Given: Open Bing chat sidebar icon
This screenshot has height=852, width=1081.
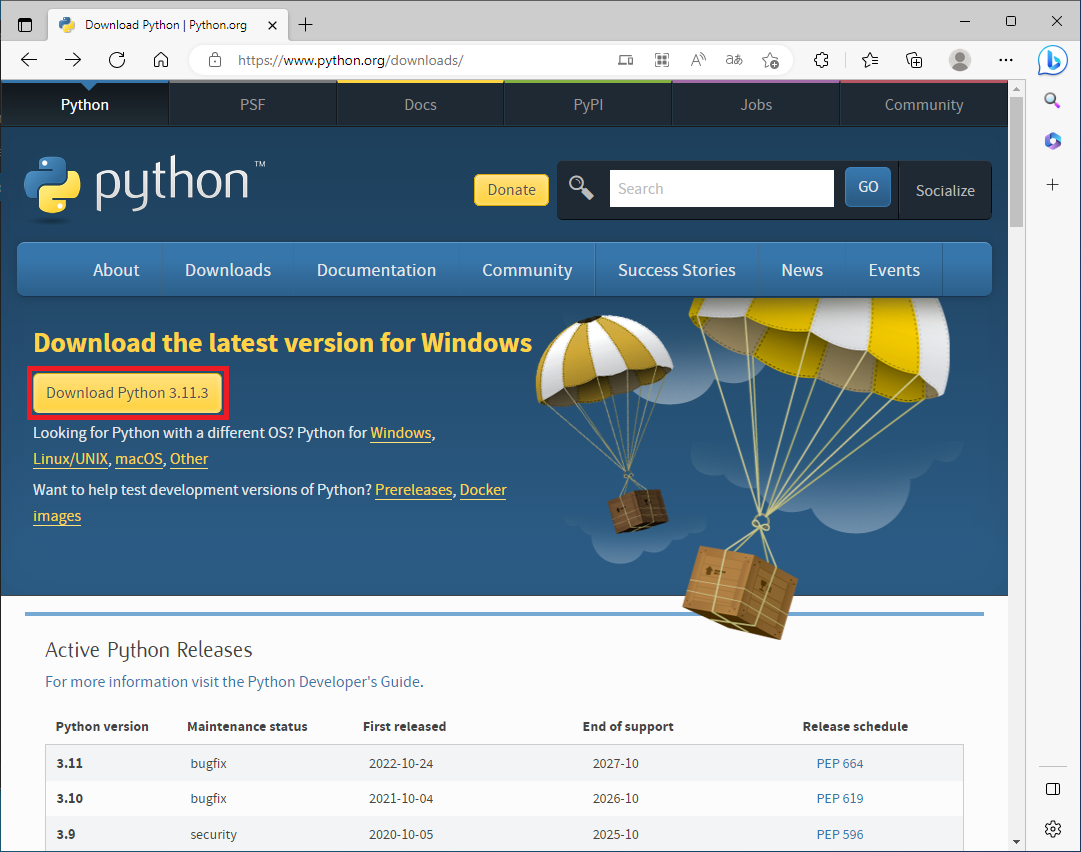Looking at the screenshot, I should pyautogui.click(x=1052, y=60).
